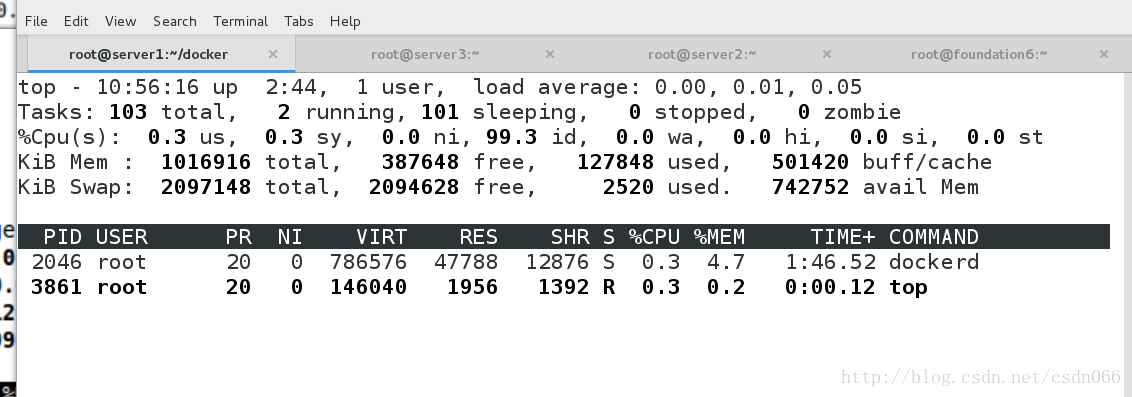
Task: Open the File menu
Action: (x=36, y=21)
